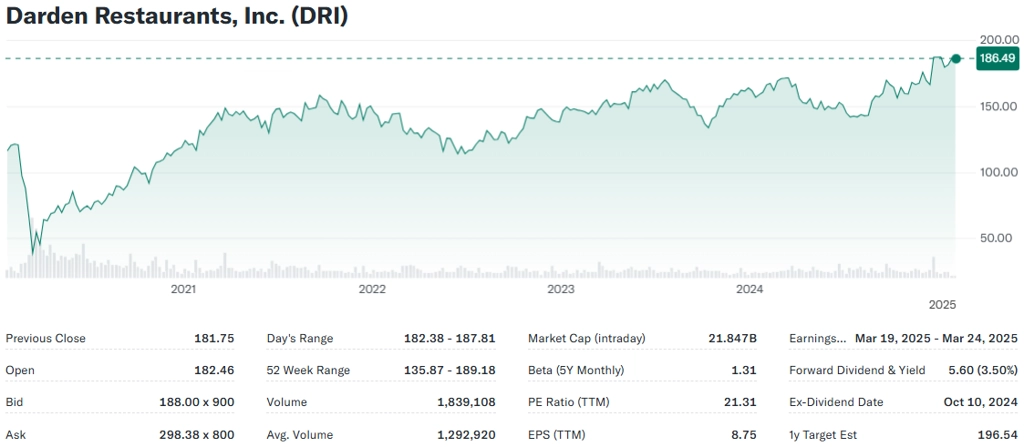Click the Open value 182.46

click(x=214, y=371)
